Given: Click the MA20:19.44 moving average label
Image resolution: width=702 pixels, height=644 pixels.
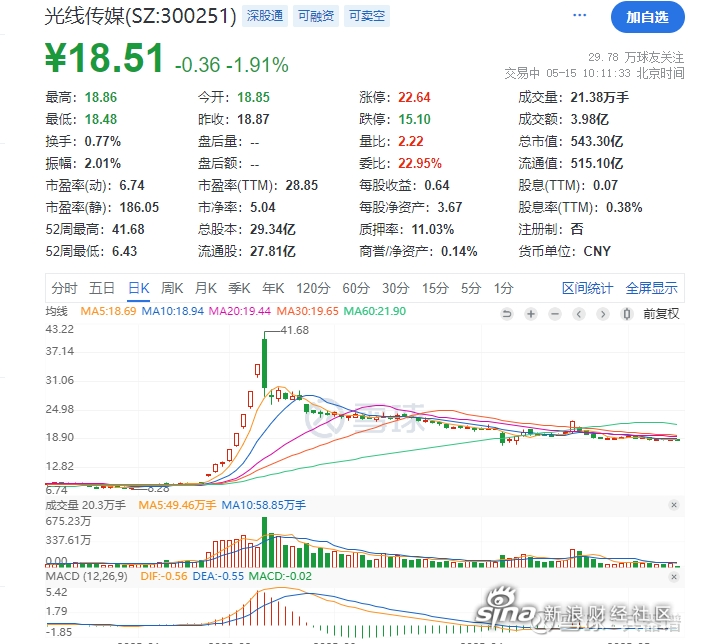Looking at the screenshot, I should [240, 311].
